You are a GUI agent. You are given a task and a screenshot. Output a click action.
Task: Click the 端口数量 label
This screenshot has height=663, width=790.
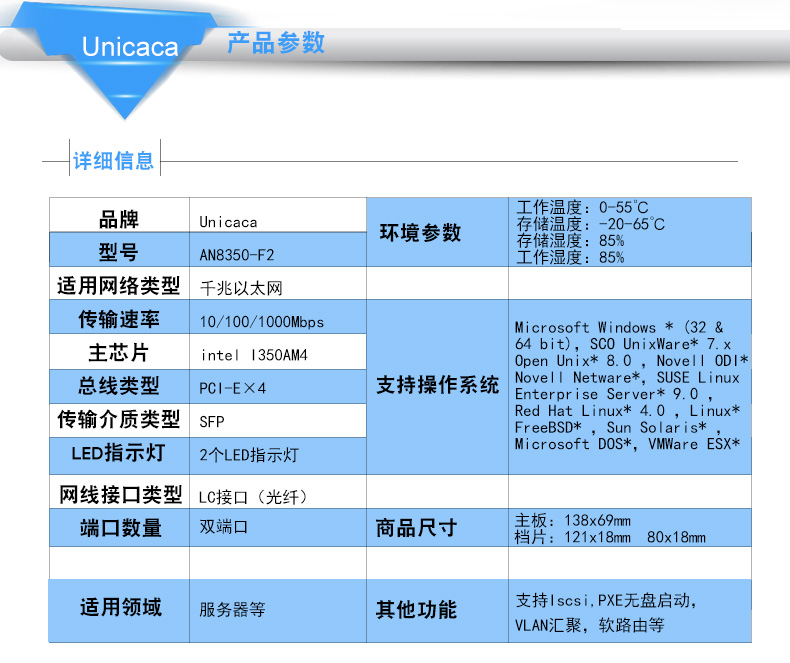[x=120, y=528]
